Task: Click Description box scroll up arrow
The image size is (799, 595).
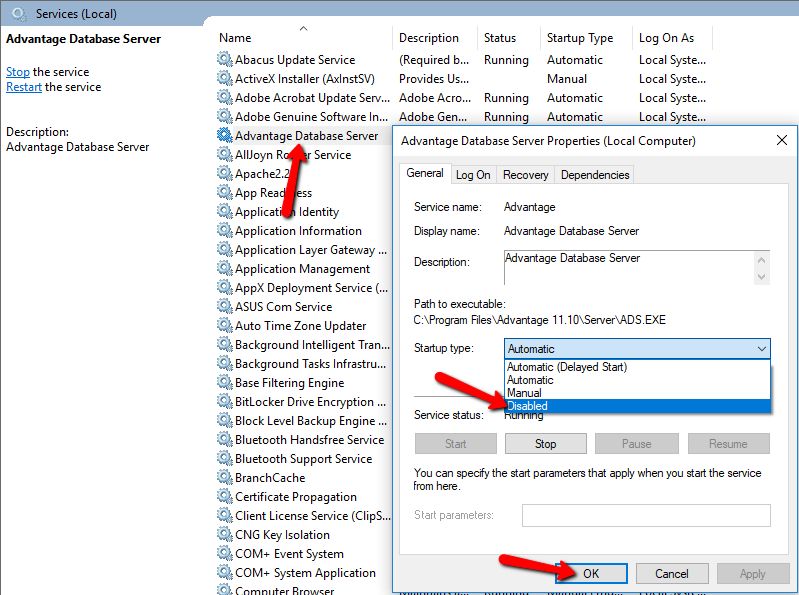Action: click(761, 260)
